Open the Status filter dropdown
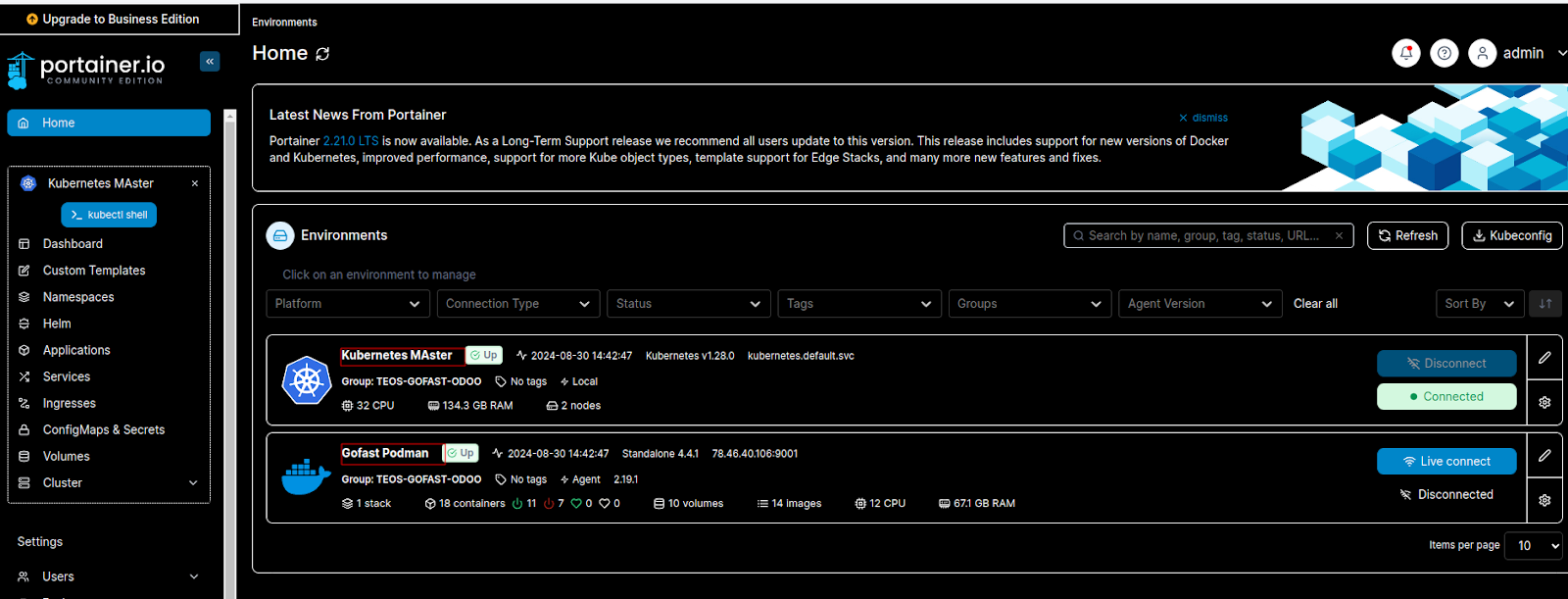The image size is (1568, 599). (x=689, y=304)
